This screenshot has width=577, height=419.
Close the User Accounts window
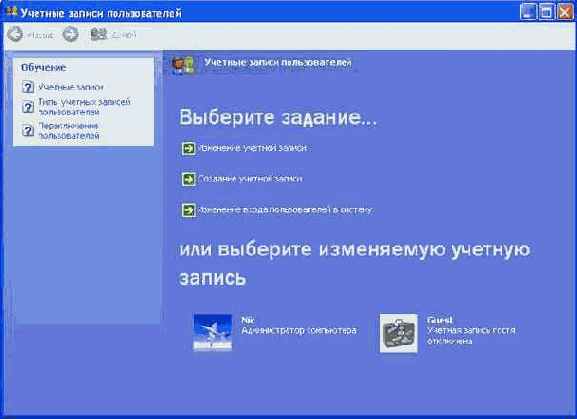[565, 12]
